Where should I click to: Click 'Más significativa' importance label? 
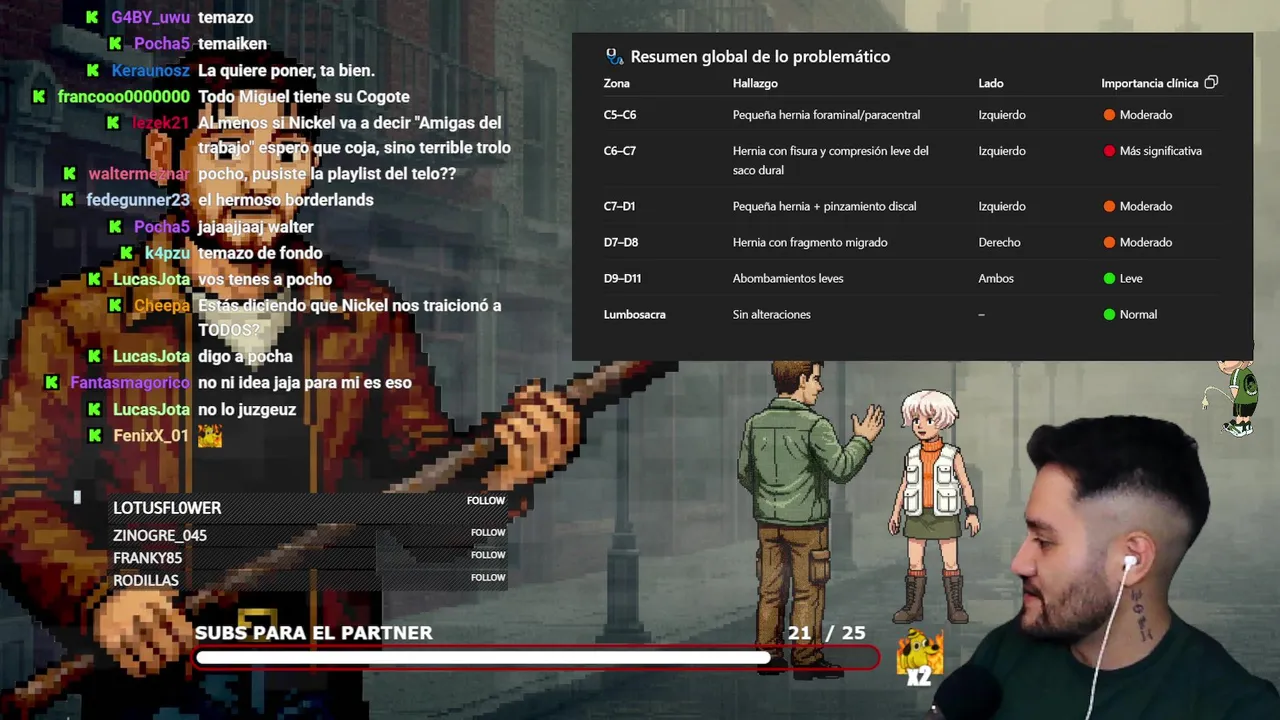tap(1161, 151)
